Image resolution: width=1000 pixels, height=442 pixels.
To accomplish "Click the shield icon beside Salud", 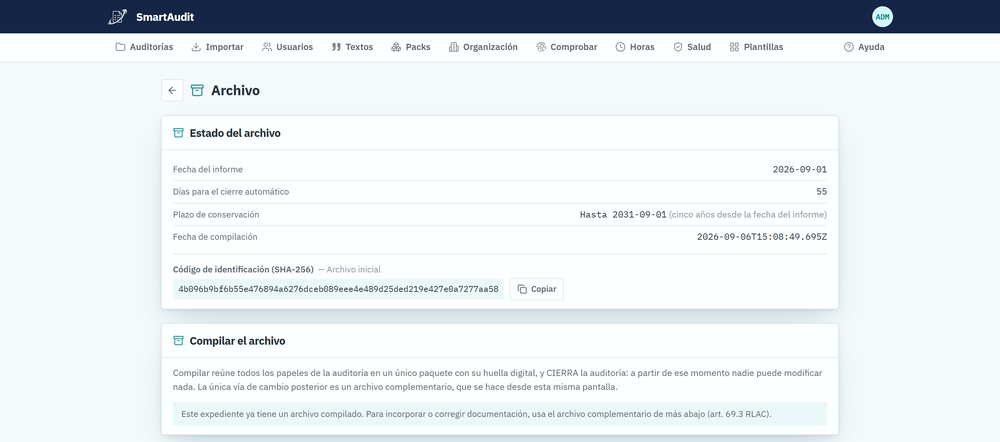I will pyautogui.click(x=677, y=47).
